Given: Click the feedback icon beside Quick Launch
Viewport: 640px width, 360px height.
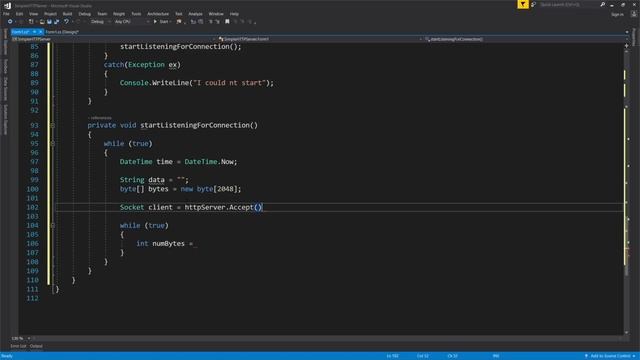Looking at the screenshot, I should point(533,4).
